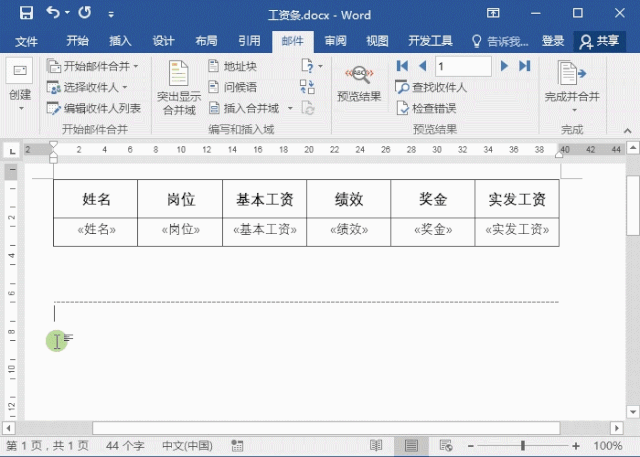Open the Review (审阅) tab

[x=335, y=41]
